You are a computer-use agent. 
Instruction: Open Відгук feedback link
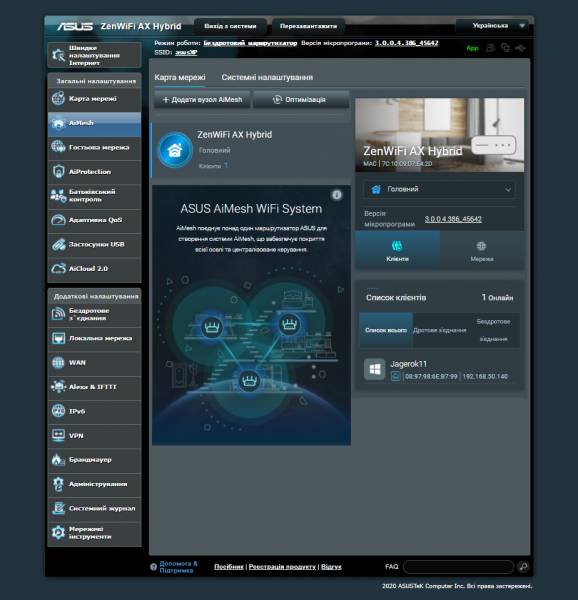pyautogui.click(x=331, y=567)
